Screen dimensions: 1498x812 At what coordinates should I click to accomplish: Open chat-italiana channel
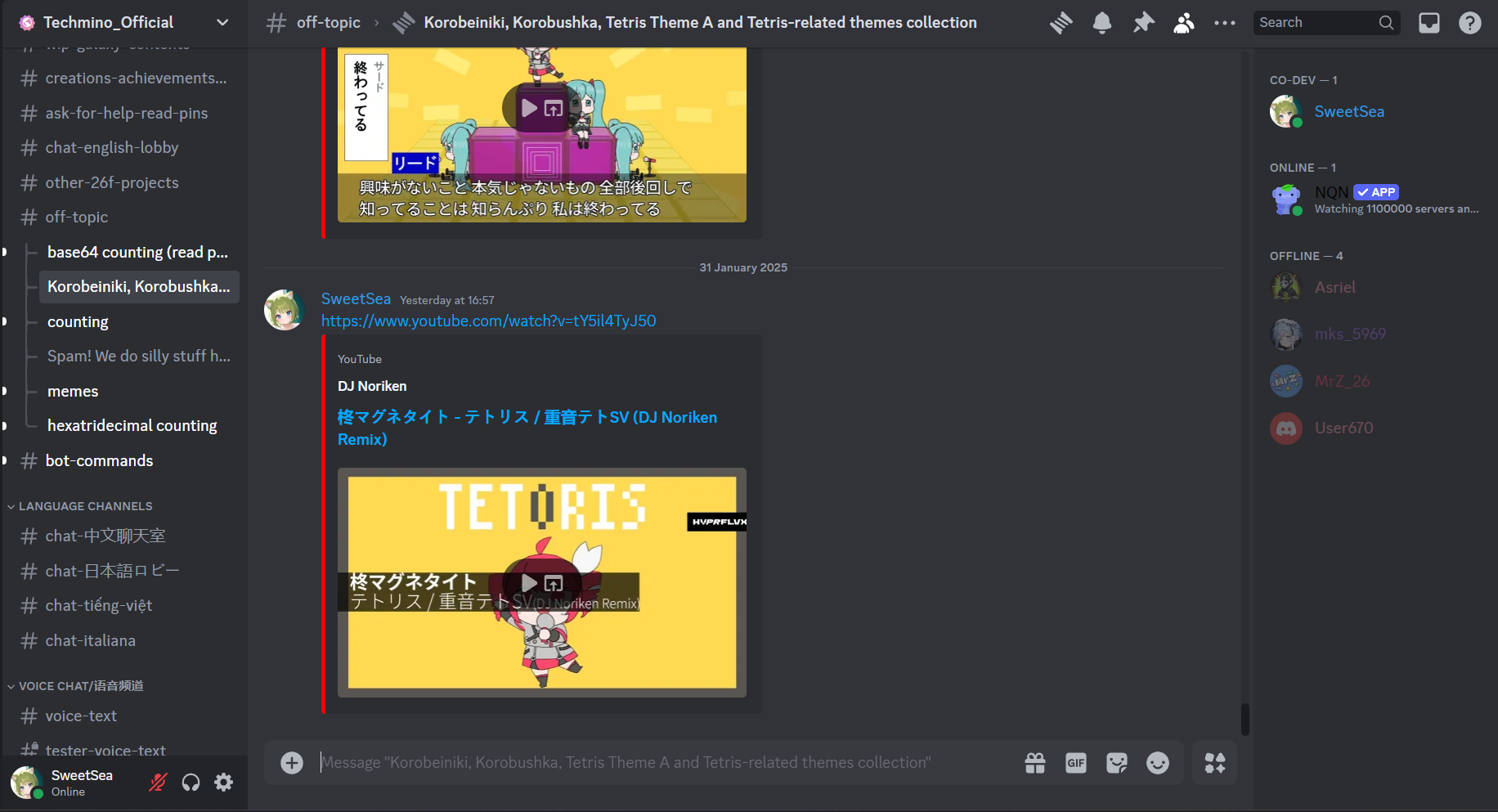pyautogui.click(x=123, y=640)
